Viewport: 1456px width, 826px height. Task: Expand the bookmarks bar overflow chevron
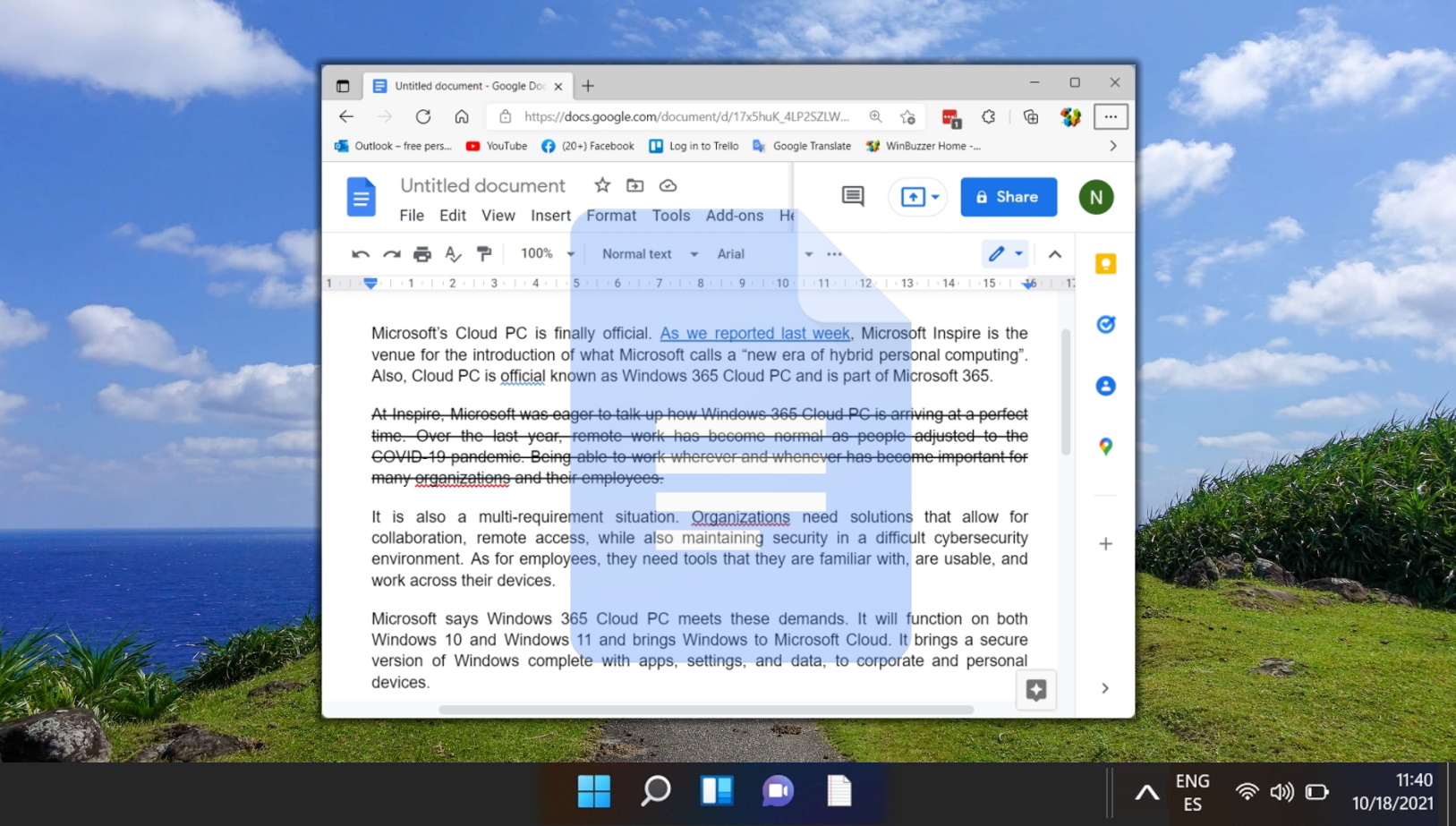coord(1113,146)
